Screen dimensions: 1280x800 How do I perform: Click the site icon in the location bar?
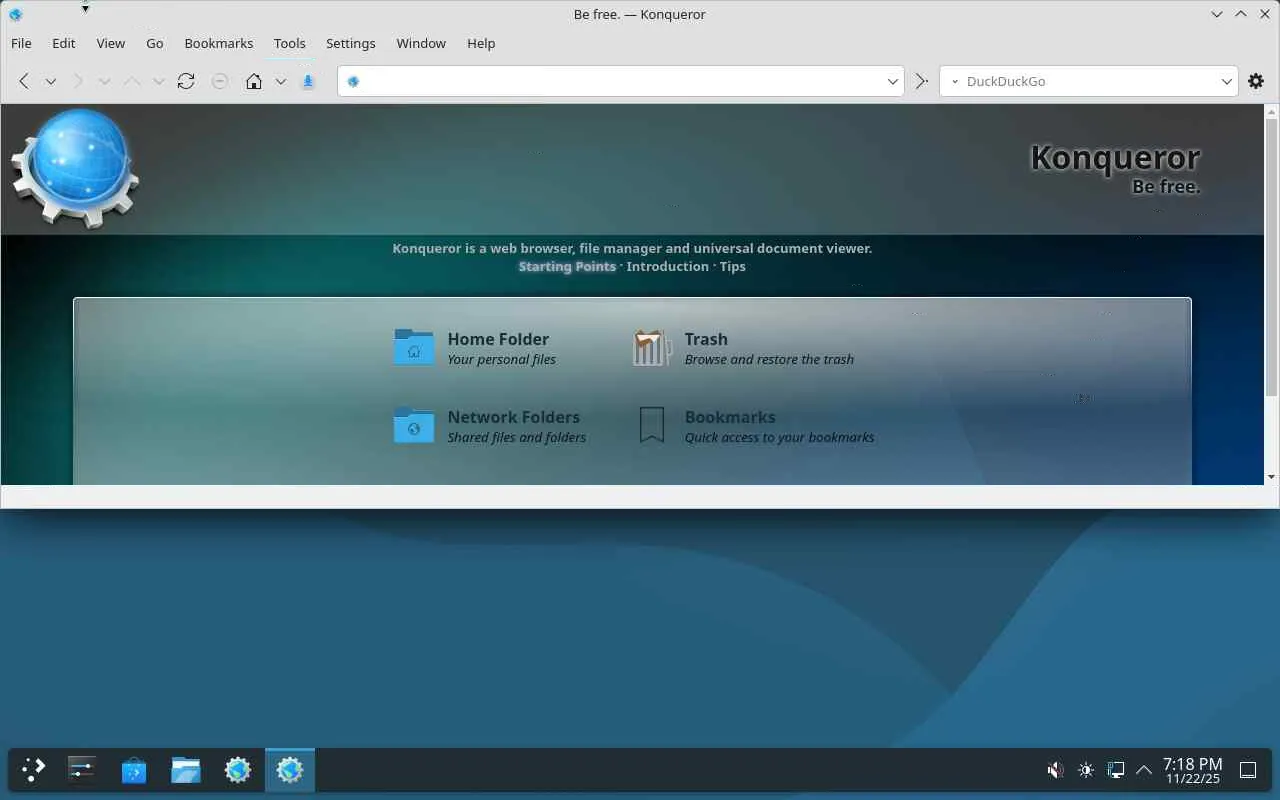pos(353,81)
